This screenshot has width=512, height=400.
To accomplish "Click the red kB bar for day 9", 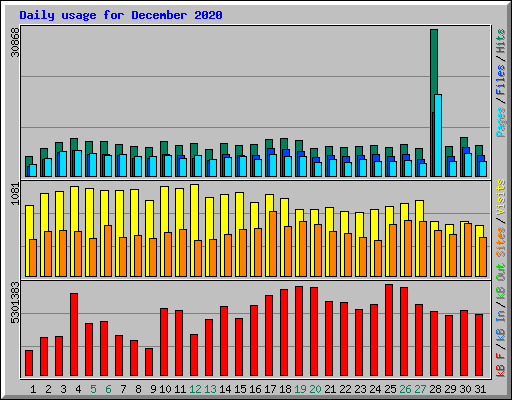I will coord(149,362).
